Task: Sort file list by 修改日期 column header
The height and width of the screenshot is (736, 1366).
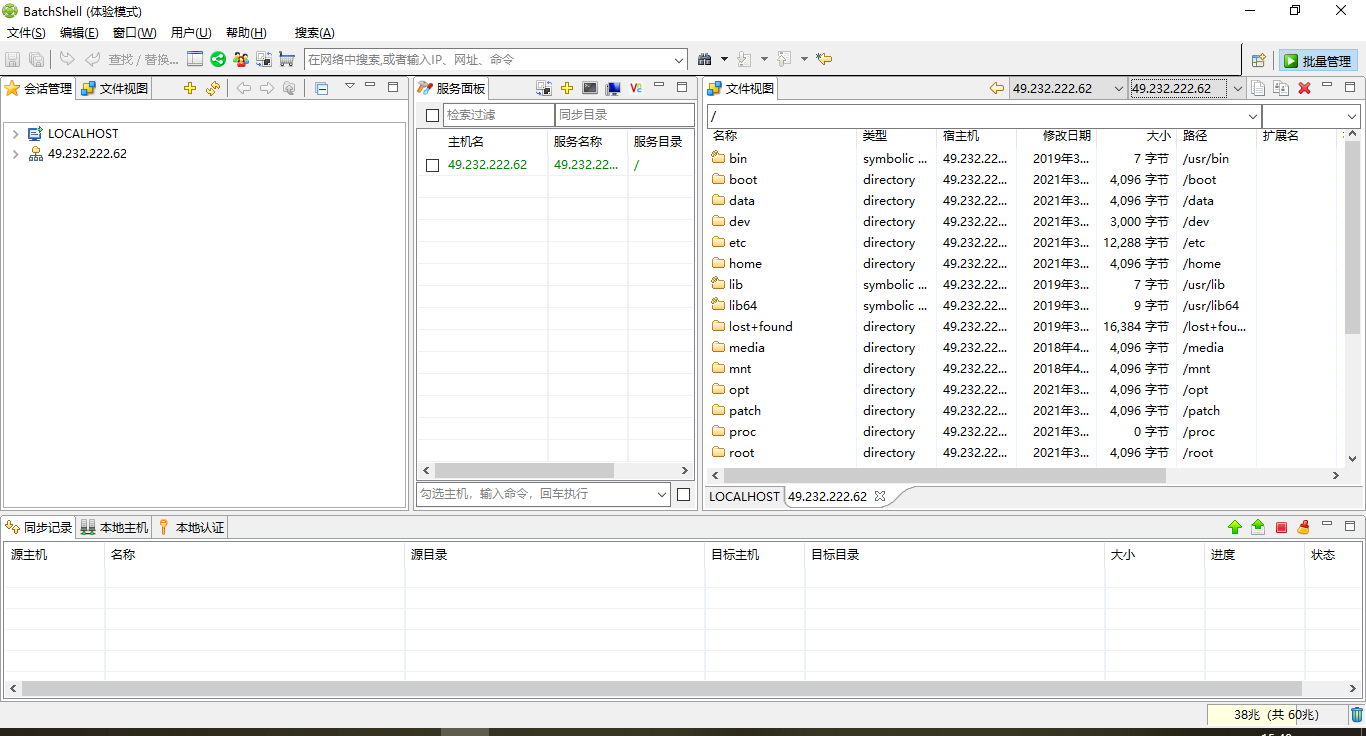Action: click(x=1066, y=136)
